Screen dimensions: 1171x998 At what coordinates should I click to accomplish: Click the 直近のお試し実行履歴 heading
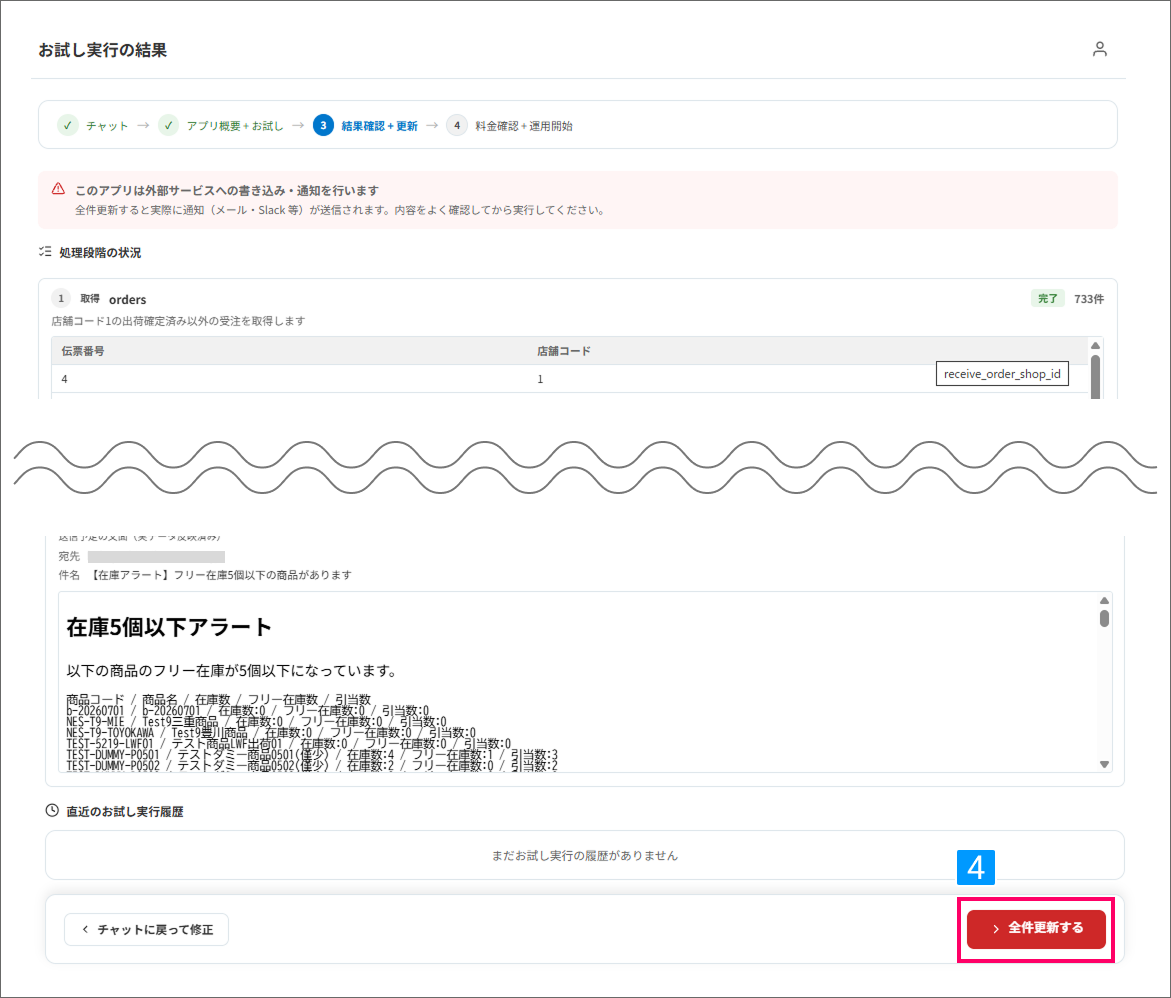point(125,811)
